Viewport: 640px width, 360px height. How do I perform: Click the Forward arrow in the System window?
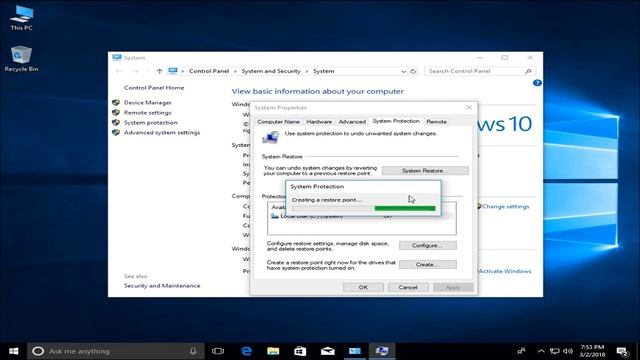click(x=135, y=71)
